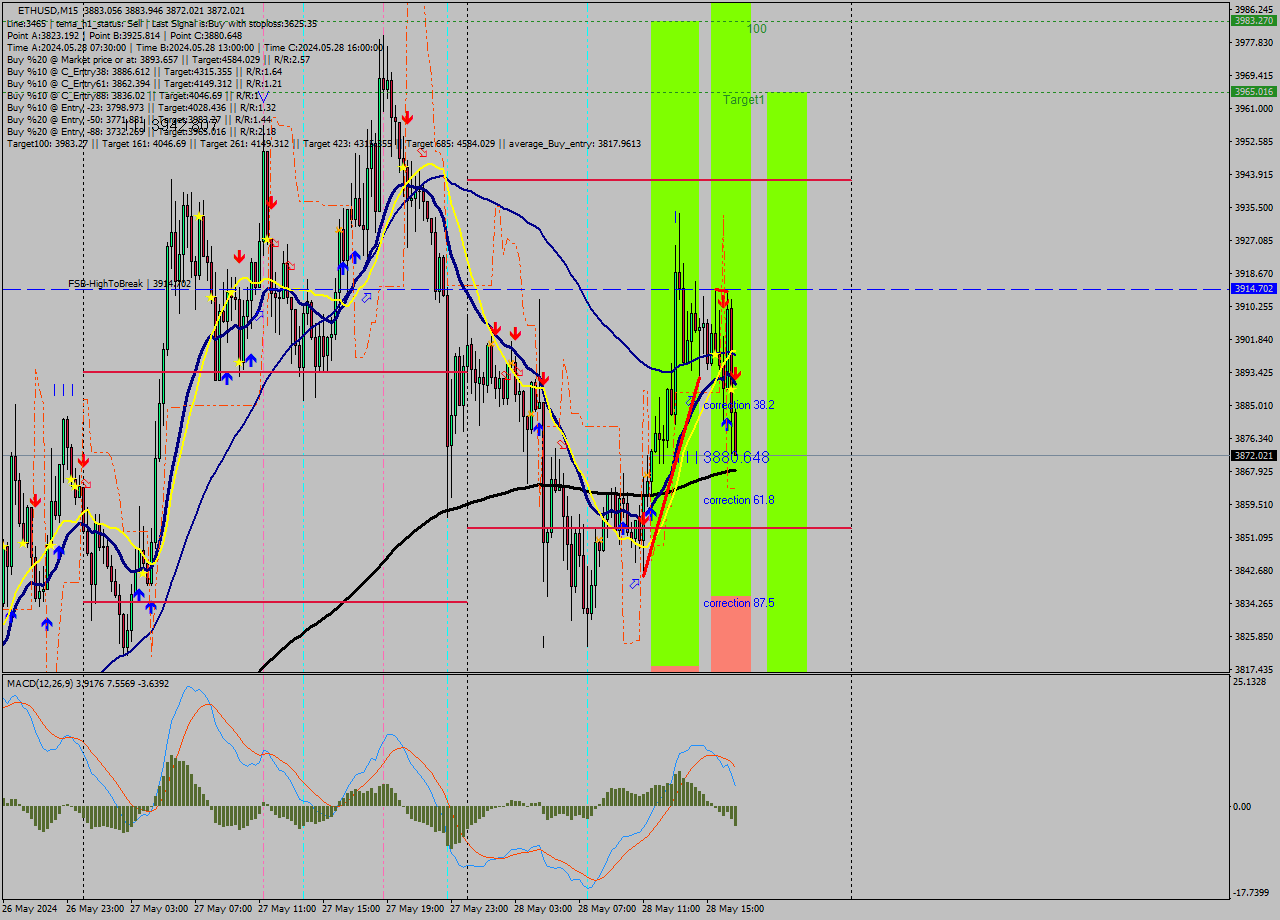This screenshot has height=920, width=1280.
Task: Click the green 3965.016 price tag on the axis
Action: click(1252, 91)
